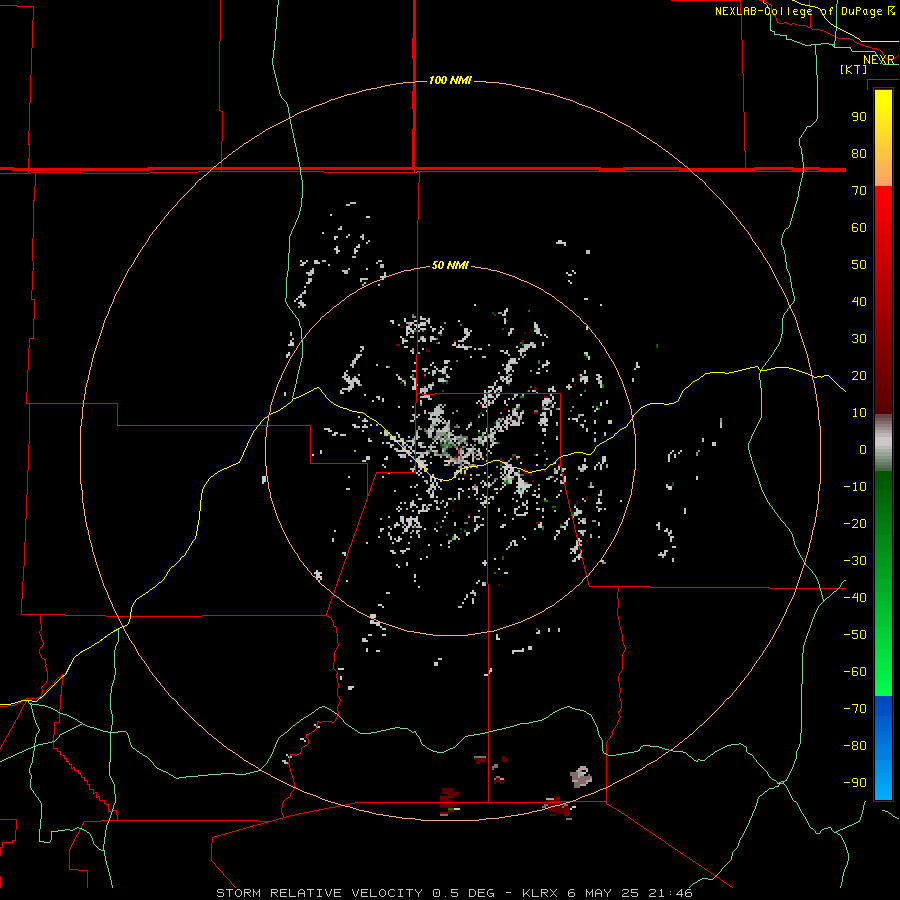Click the KLRX station timestamp in caption
Screen dimensions: 900x900
pos(607,893)
